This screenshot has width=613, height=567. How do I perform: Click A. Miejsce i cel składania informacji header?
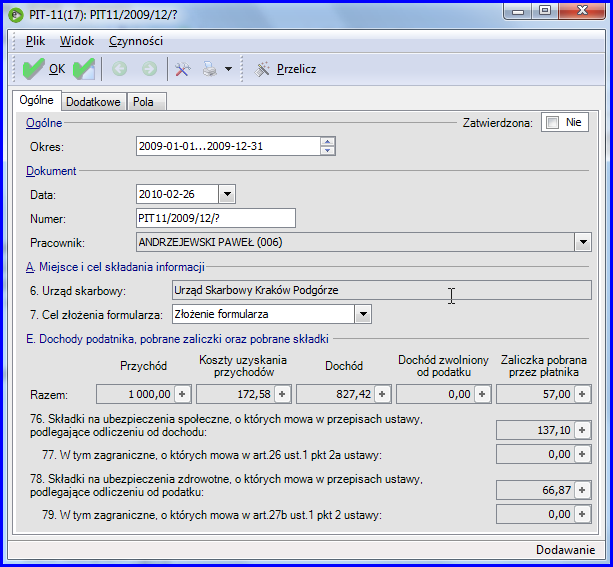pos(115,267)
